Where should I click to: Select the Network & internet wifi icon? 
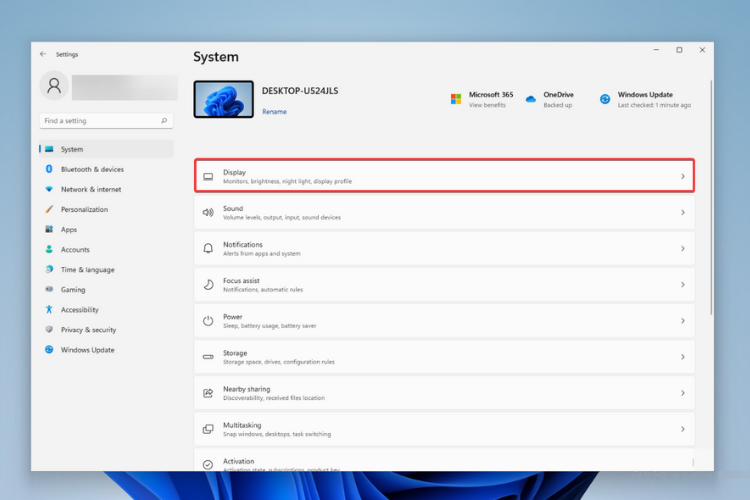(48, 190)
